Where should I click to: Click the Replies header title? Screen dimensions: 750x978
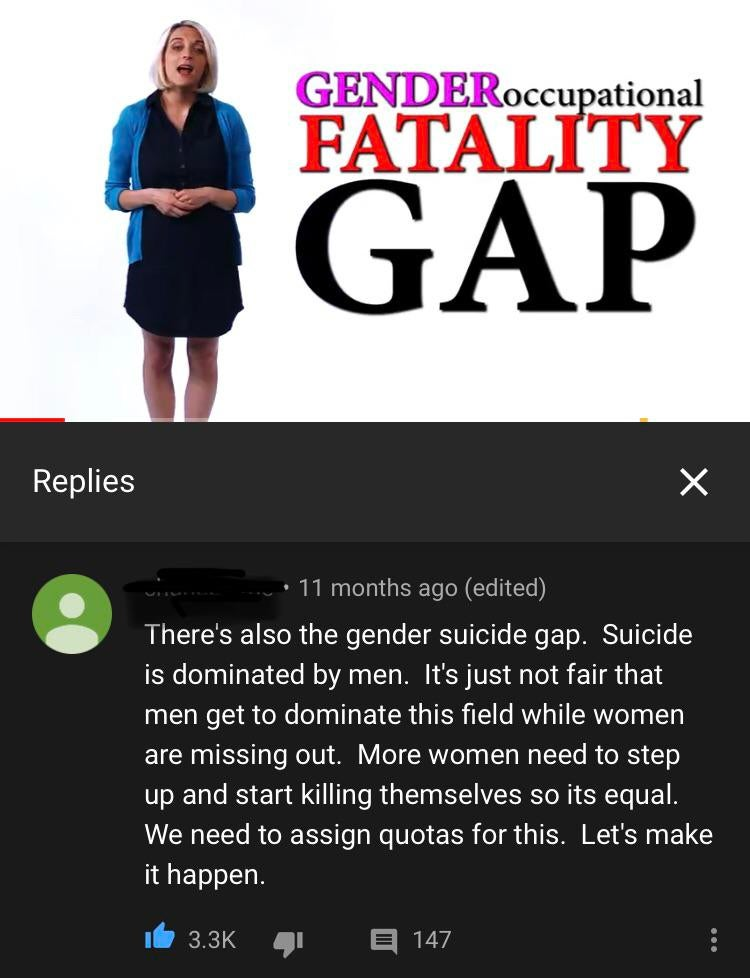point(84,481)
